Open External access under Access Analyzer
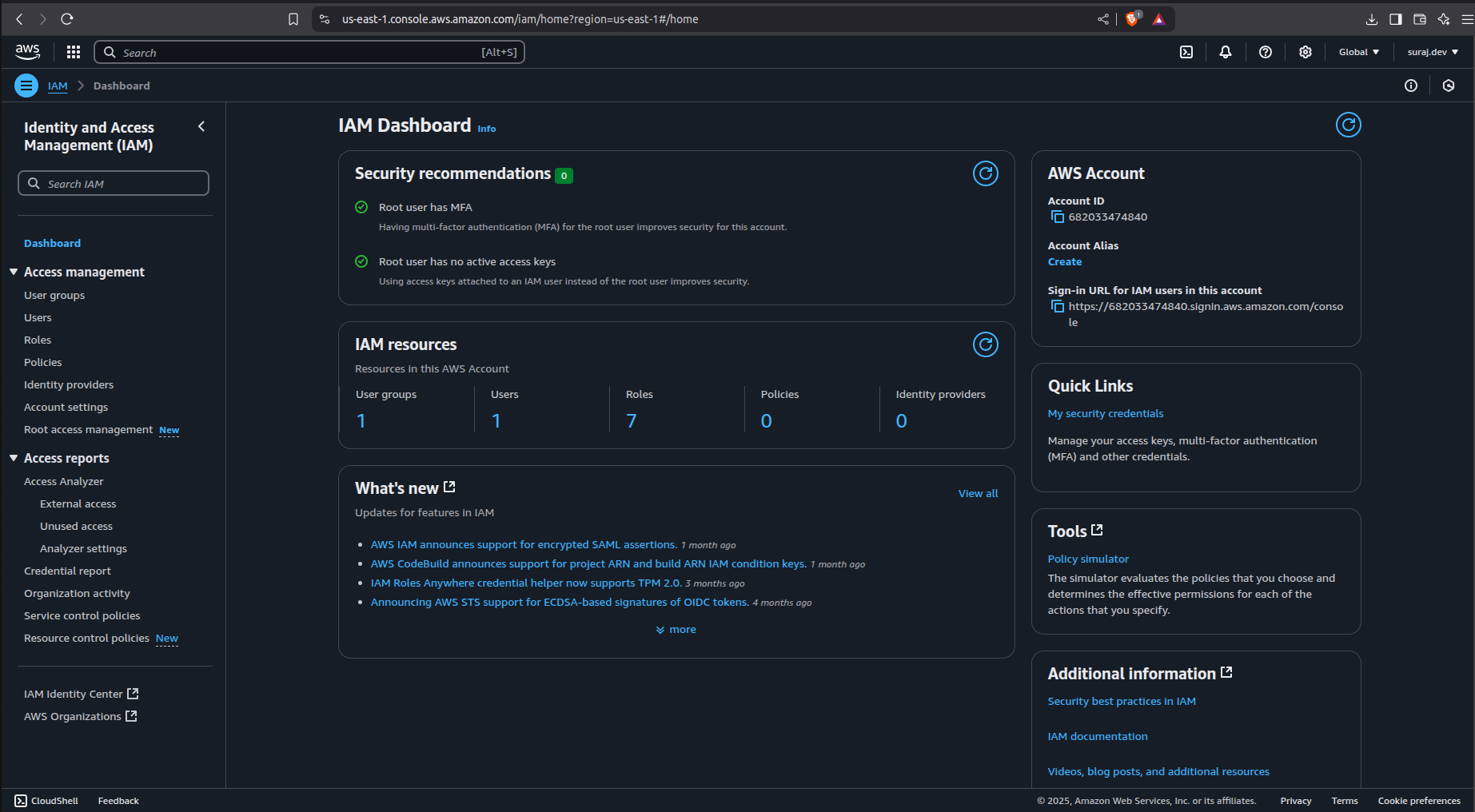This screenshot has width=1475, height=812. point(78,504)
